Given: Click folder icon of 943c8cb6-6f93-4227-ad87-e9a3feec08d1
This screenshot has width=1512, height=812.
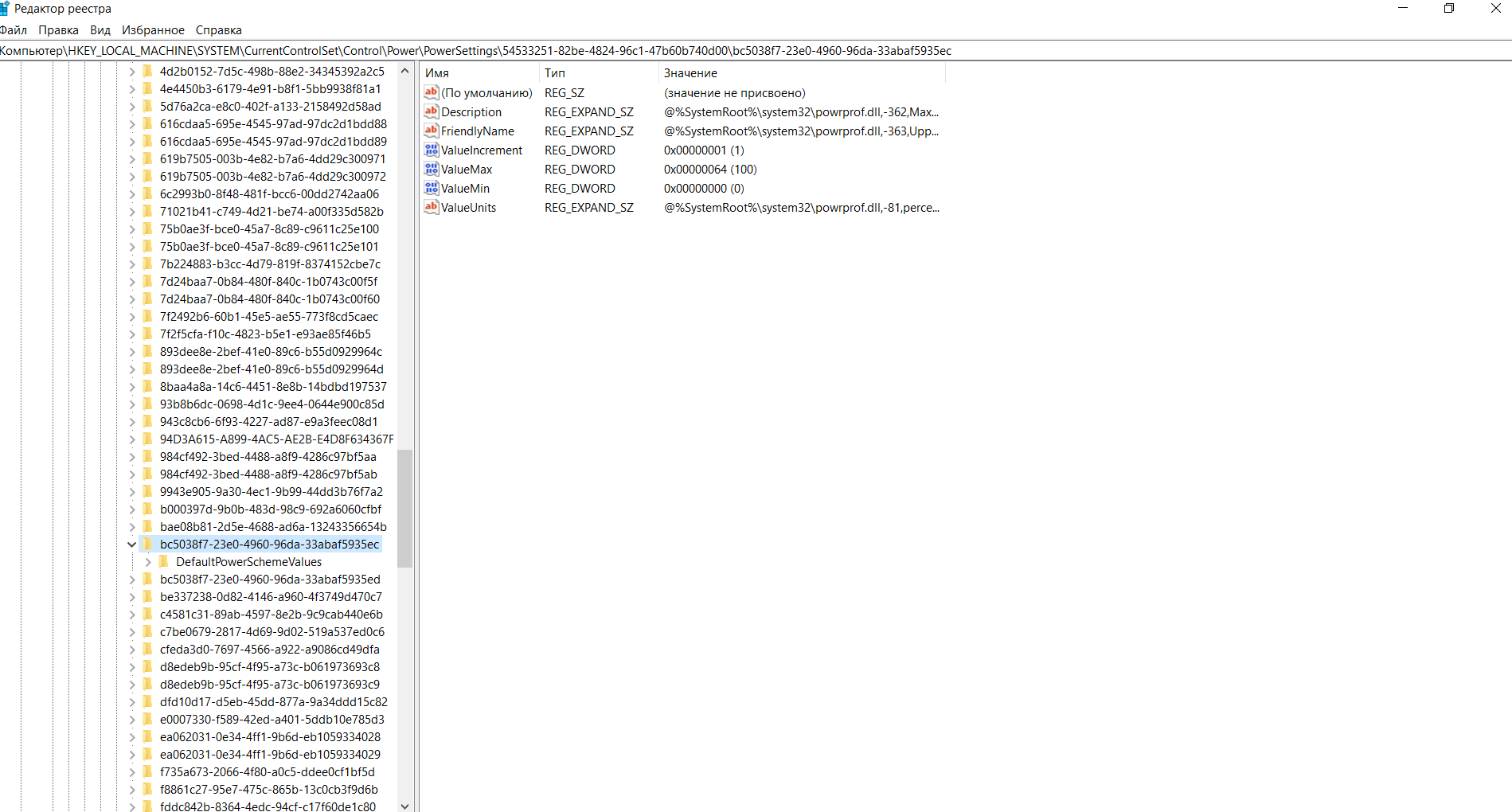Looking at the screenshot, I should (147, 421).
